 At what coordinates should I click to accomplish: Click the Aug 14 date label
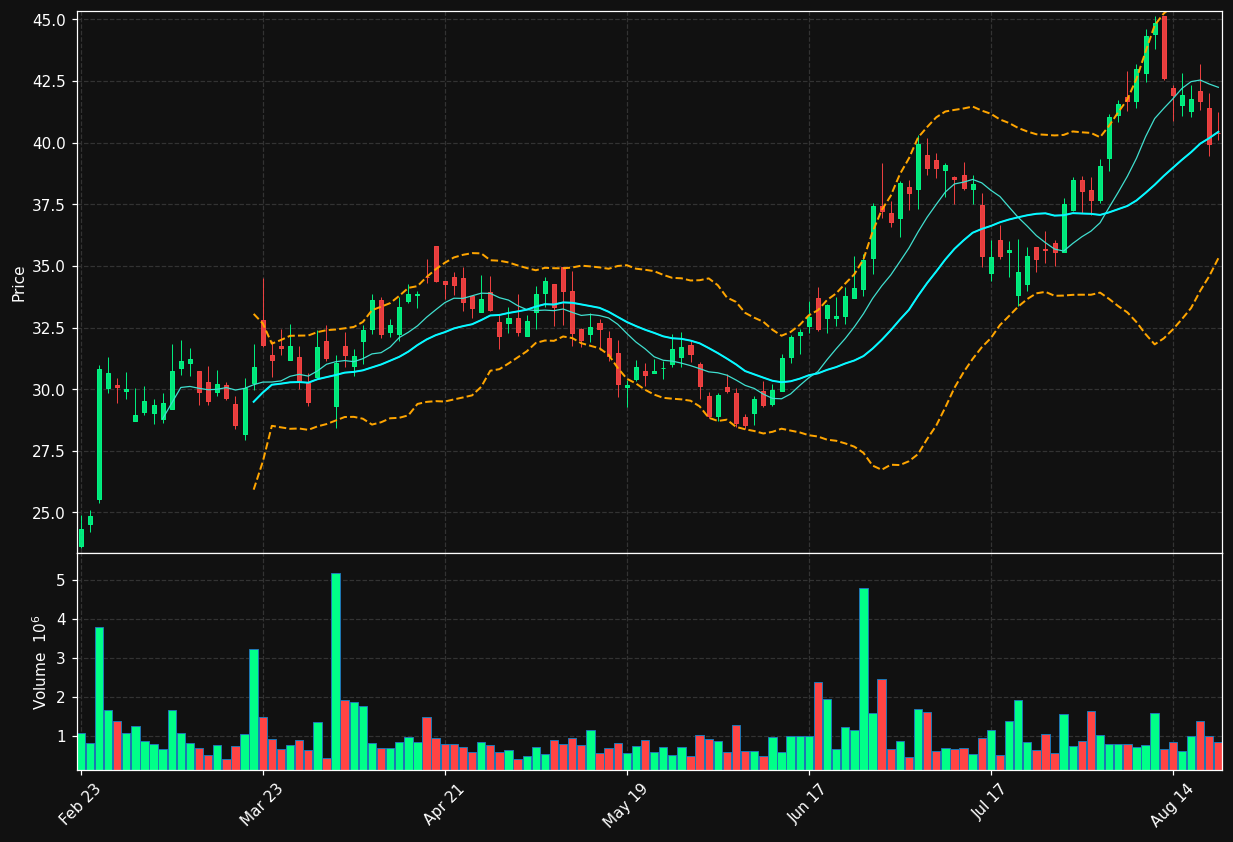[x=1172, y=803]
